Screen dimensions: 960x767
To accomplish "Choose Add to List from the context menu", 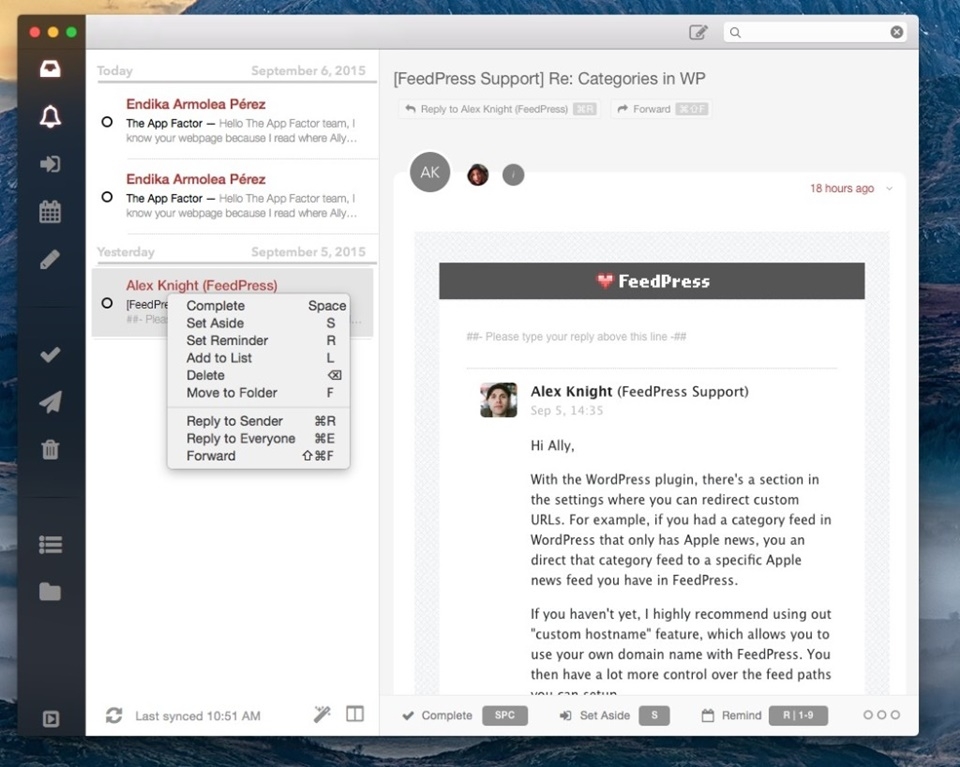I will [x=258, y=357].
